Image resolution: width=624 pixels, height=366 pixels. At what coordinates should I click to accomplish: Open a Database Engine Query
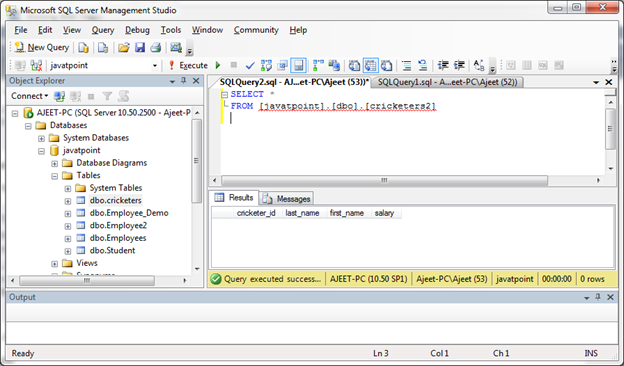[83, 48]
